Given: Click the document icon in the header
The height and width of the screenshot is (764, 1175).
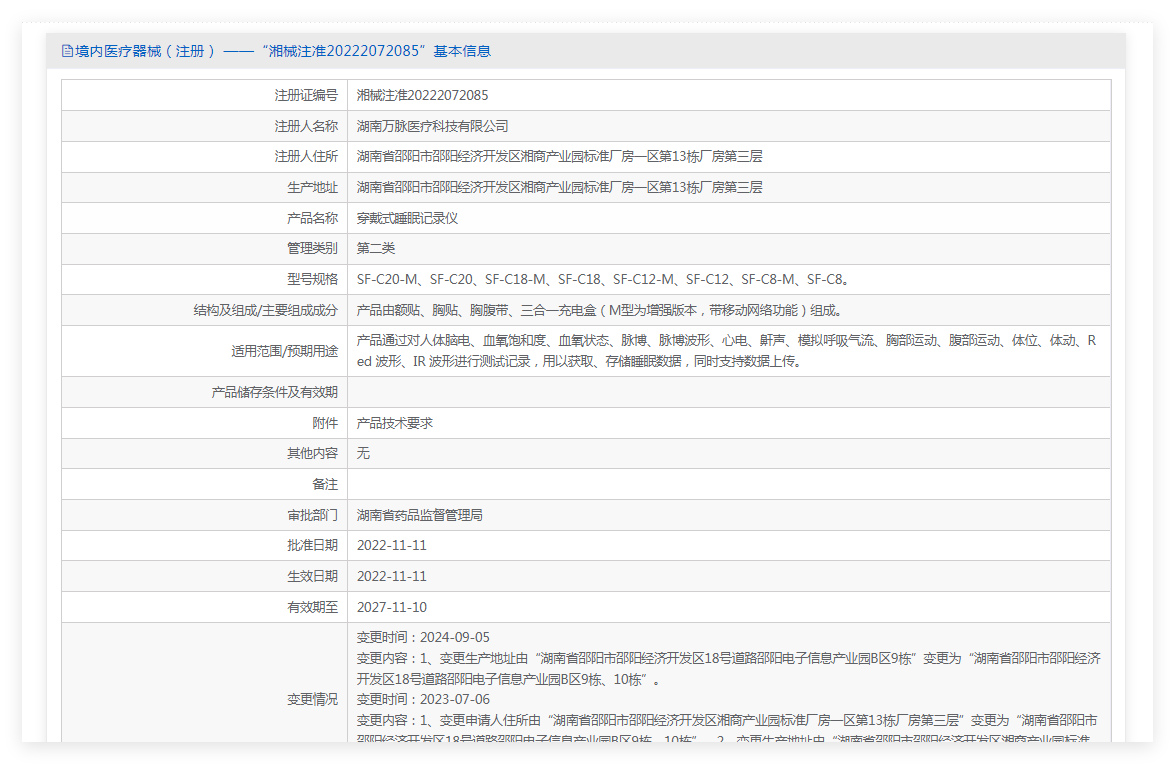Looking at the screenshot, I should click(67, 51).
